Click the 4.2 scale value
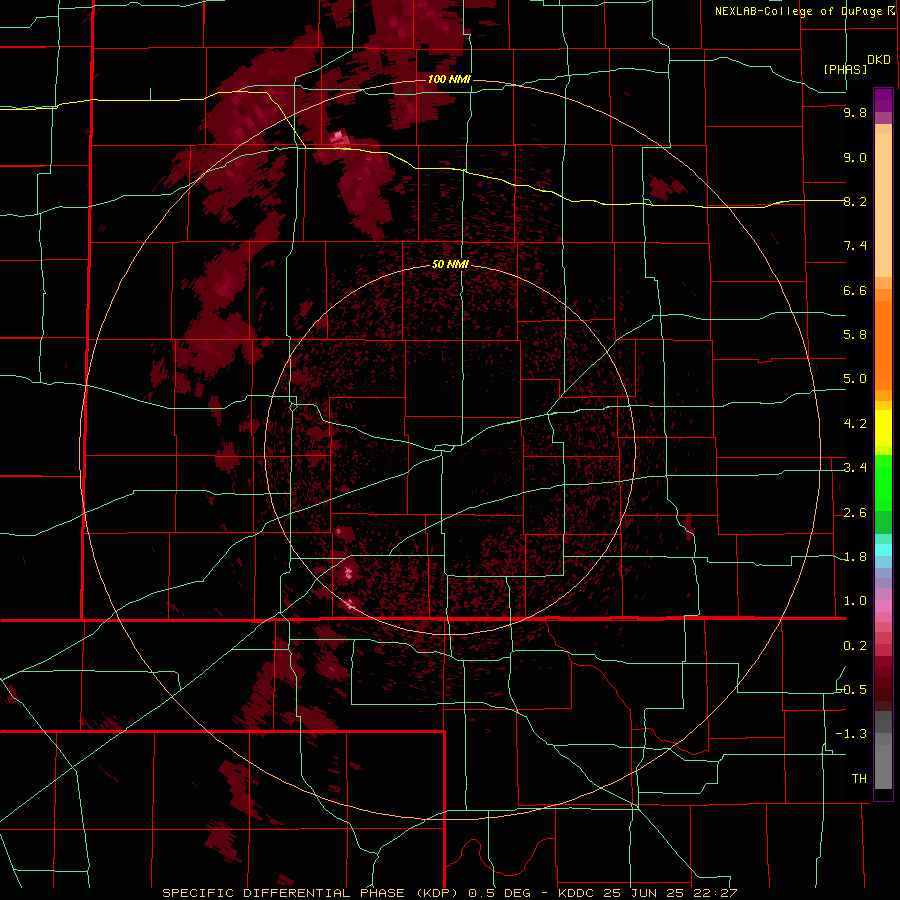 (x=855, y=424)
